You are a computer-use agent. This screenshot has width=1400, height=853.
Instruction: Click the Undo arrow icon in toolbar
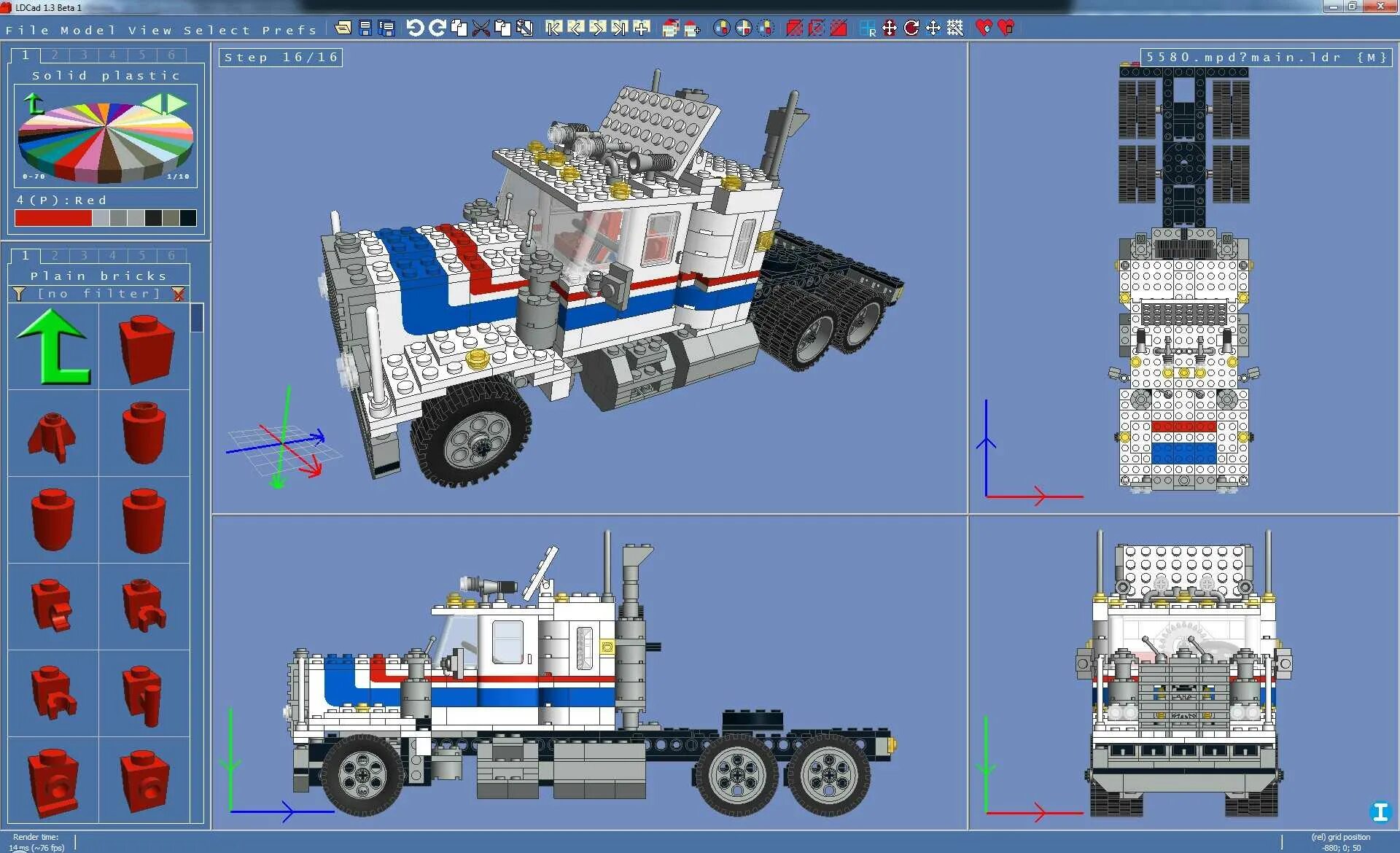[x=415, y=28]
